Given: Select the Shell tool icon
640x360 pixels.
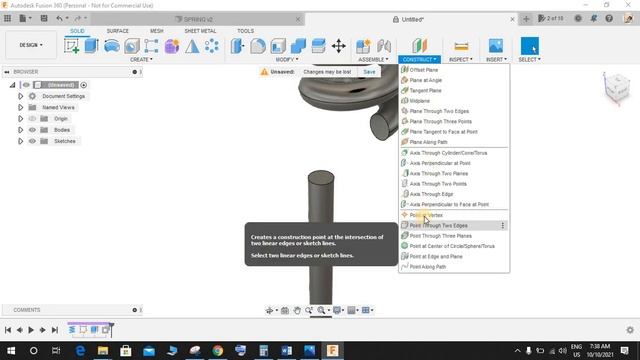Looking at the screenshot, I should click(x=278, y=46).
